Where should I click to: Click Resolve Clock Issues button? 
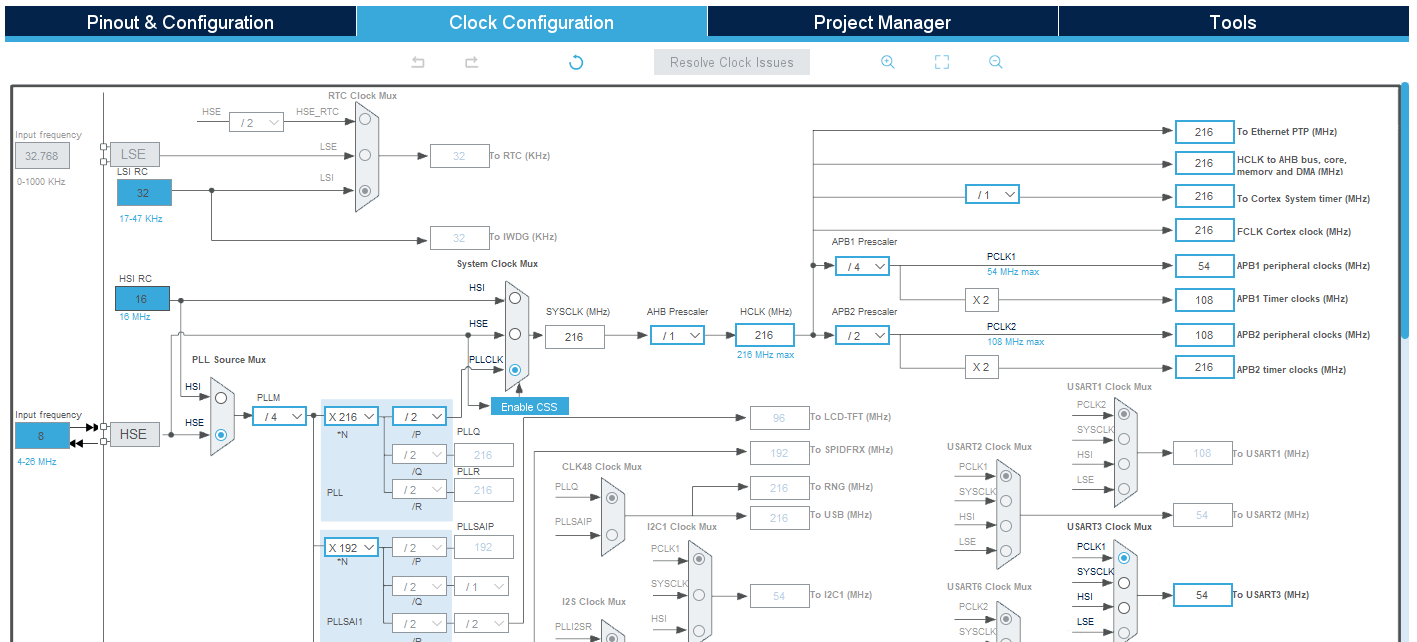point(732,62)
